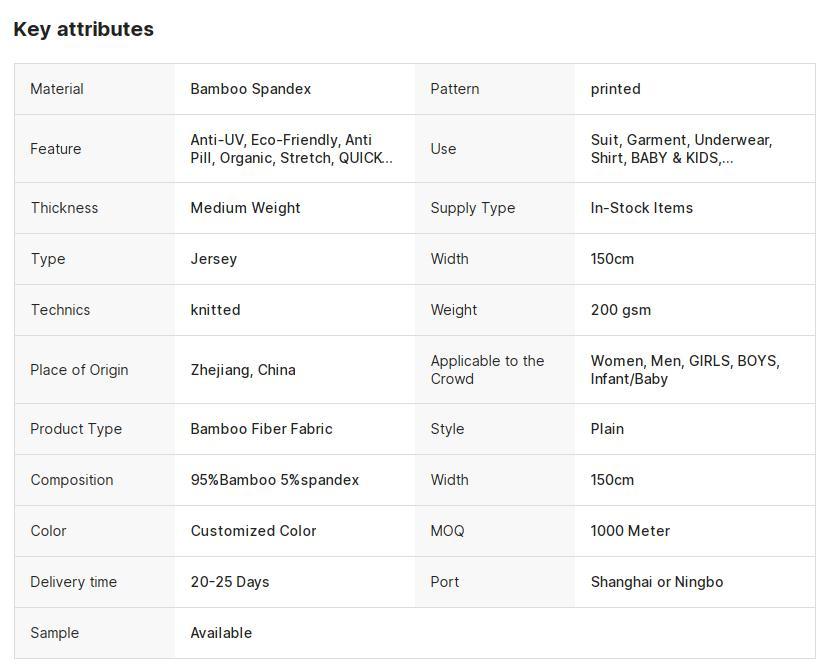Select the Jersey type value
The width and height of the screenshot is (829, 669).
pyautogui.click(x=213, y=259)
